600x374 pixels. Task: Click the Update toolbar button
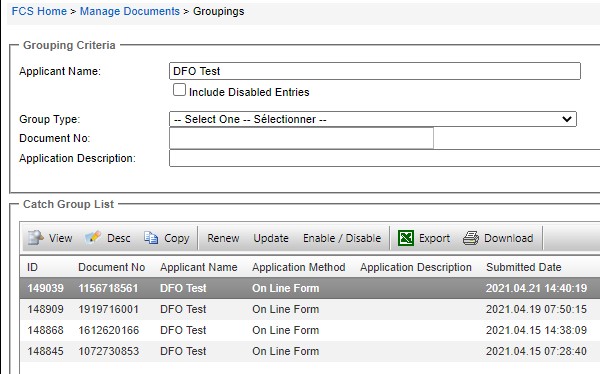271,238
